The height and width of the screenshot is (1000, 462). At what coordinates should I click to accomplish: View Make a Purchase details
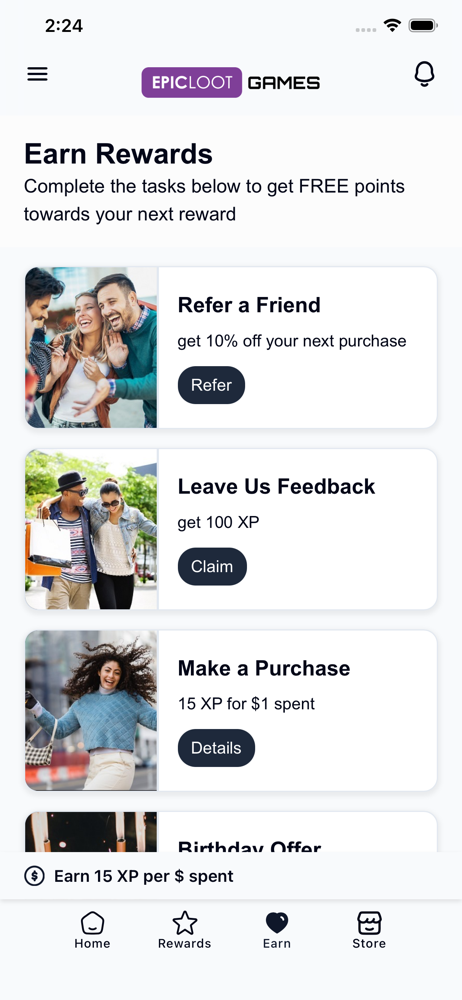[x=216, y=747]
